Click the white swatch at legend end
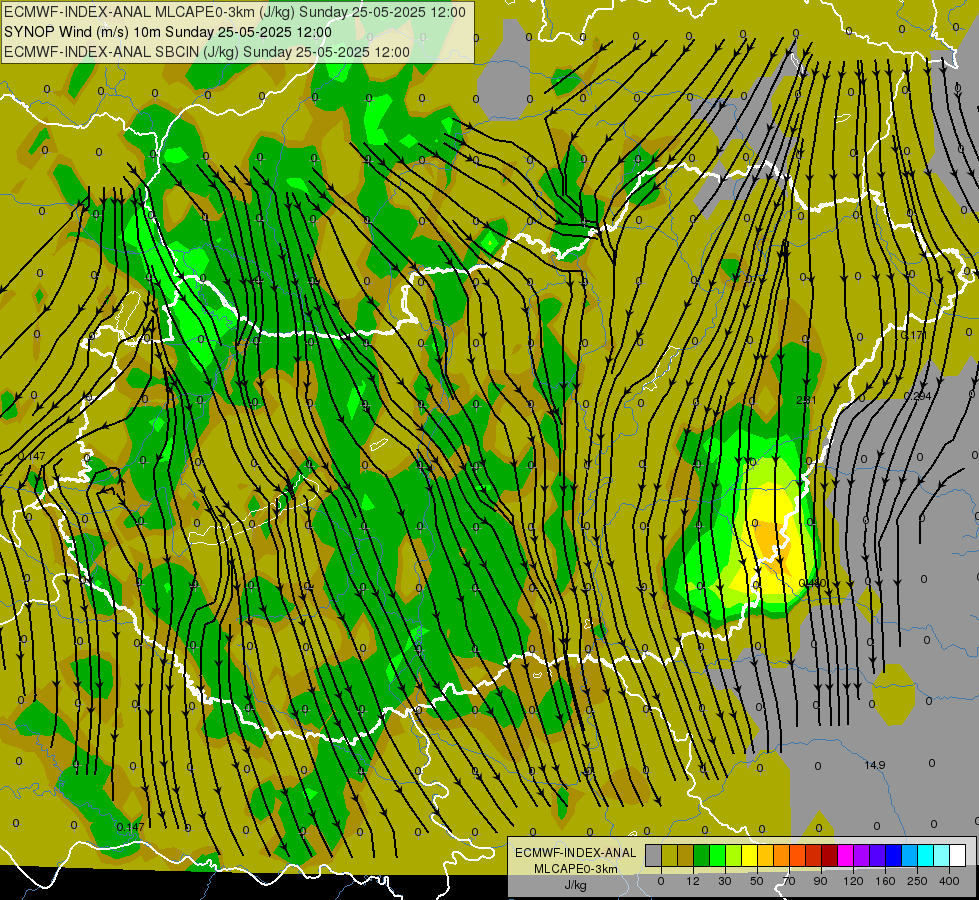 point(958,855)
